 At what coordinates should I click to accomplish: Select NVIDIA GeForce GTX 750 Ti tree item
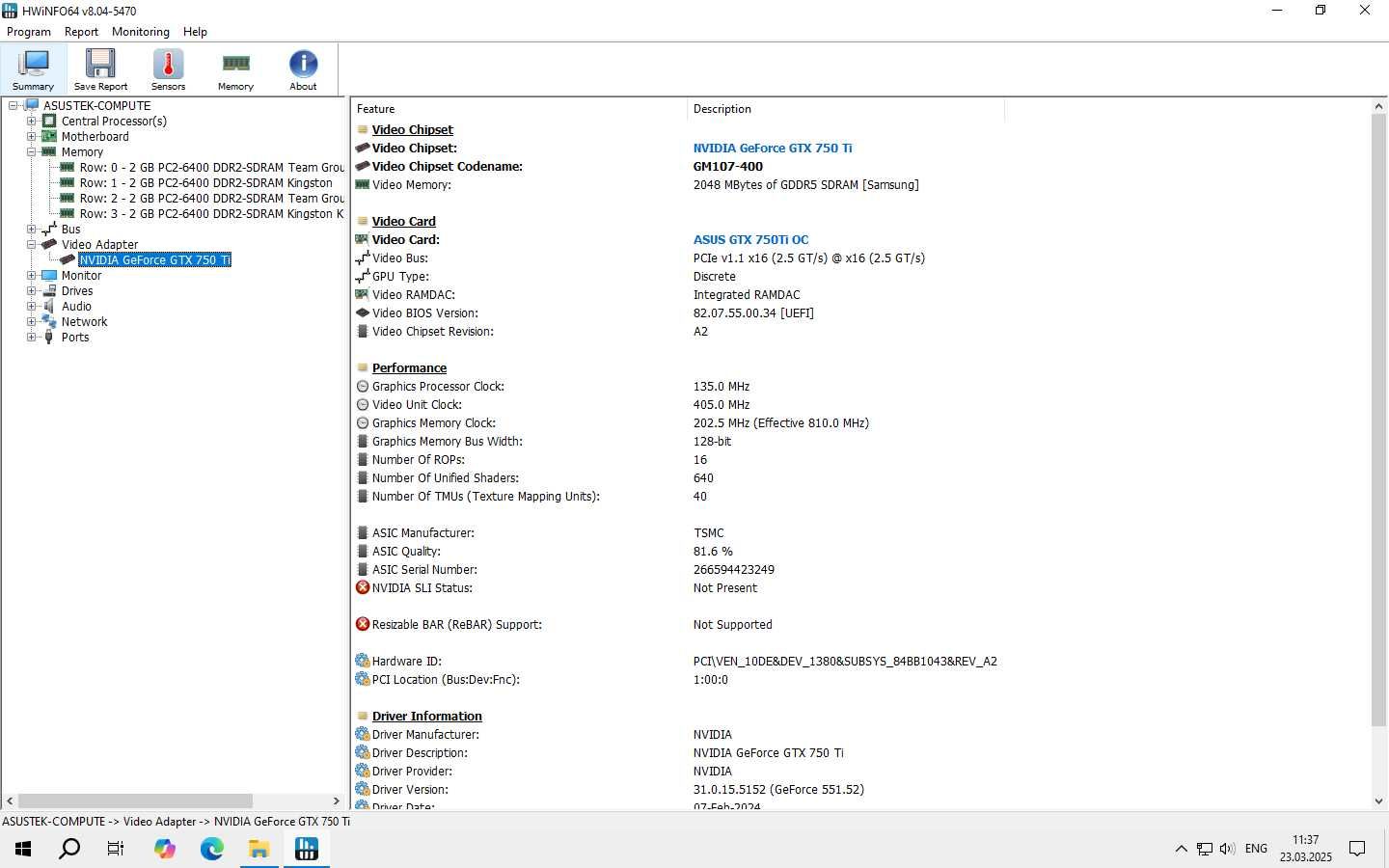(154, 260)
